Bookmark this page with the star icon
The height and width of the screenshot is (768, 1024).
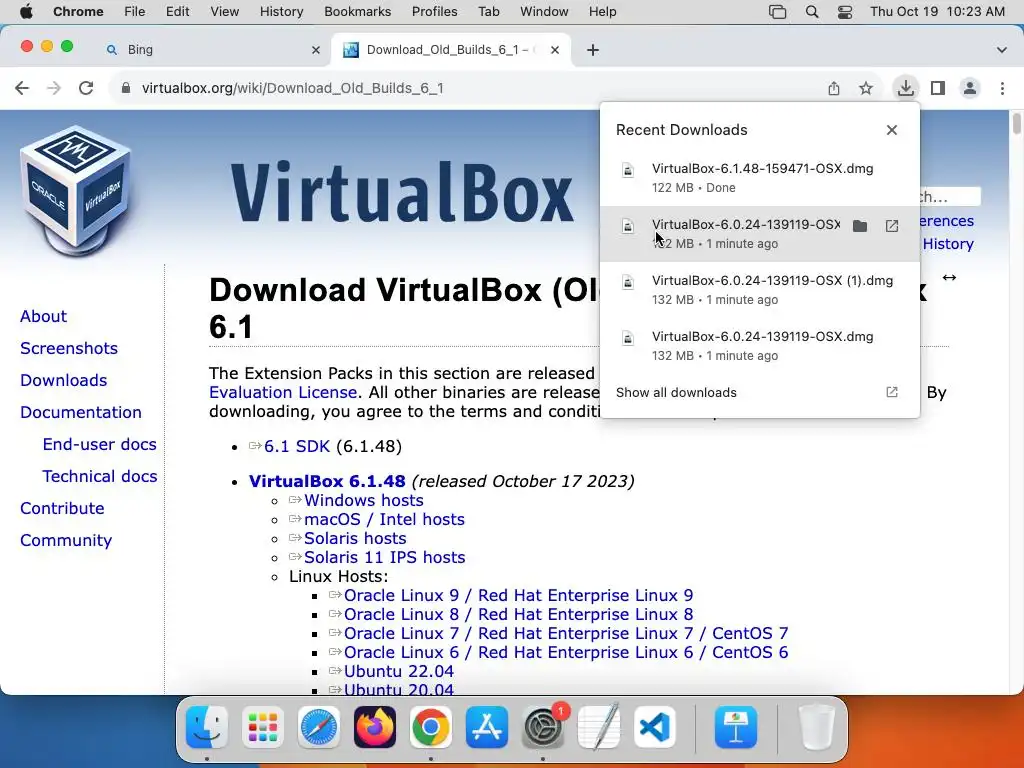[x=866, y=88]
